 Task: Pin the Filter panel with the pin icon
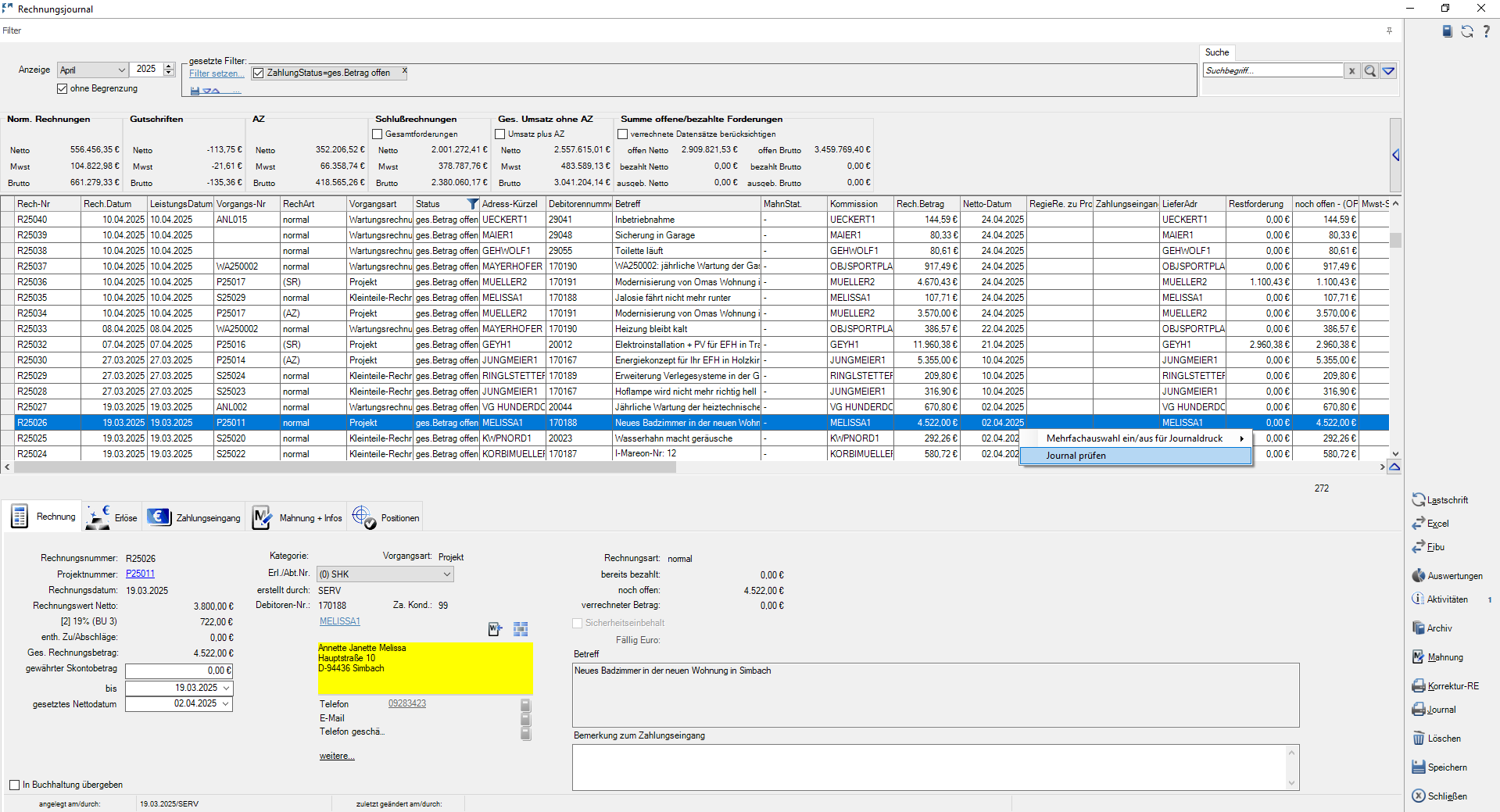click(1389, 30)
